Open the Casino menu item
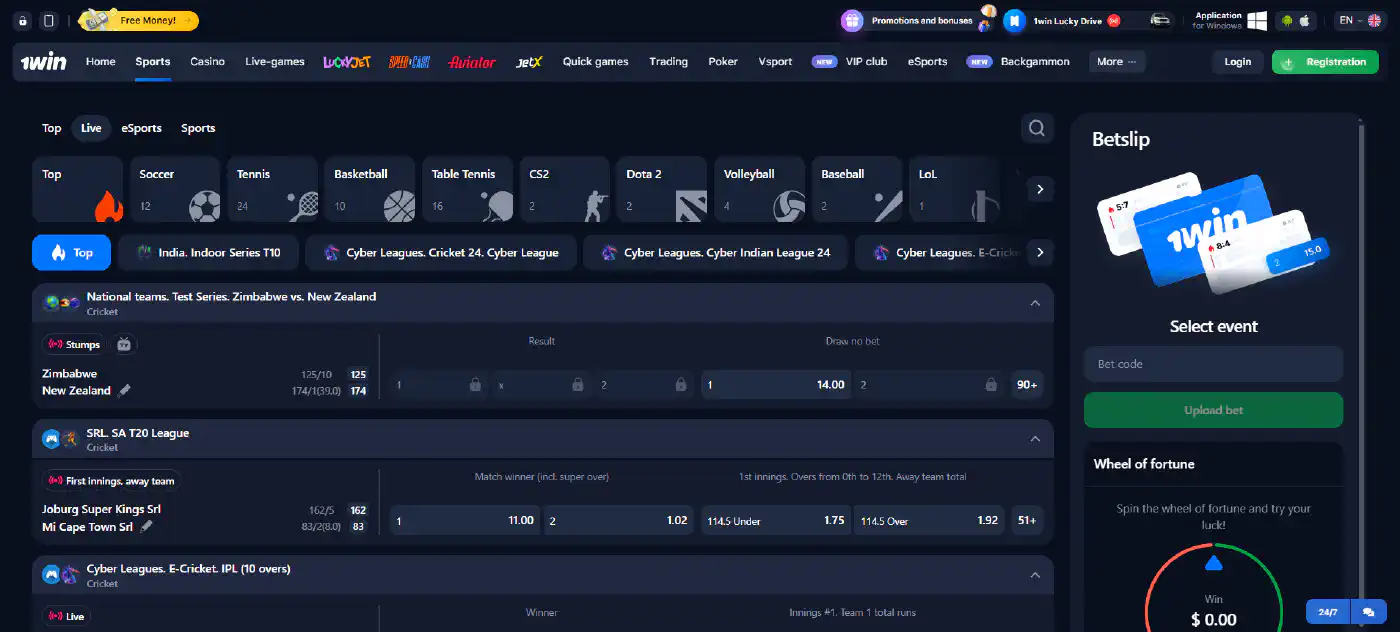The height and width of the screenshot is (632, 1400). [207, 61]
